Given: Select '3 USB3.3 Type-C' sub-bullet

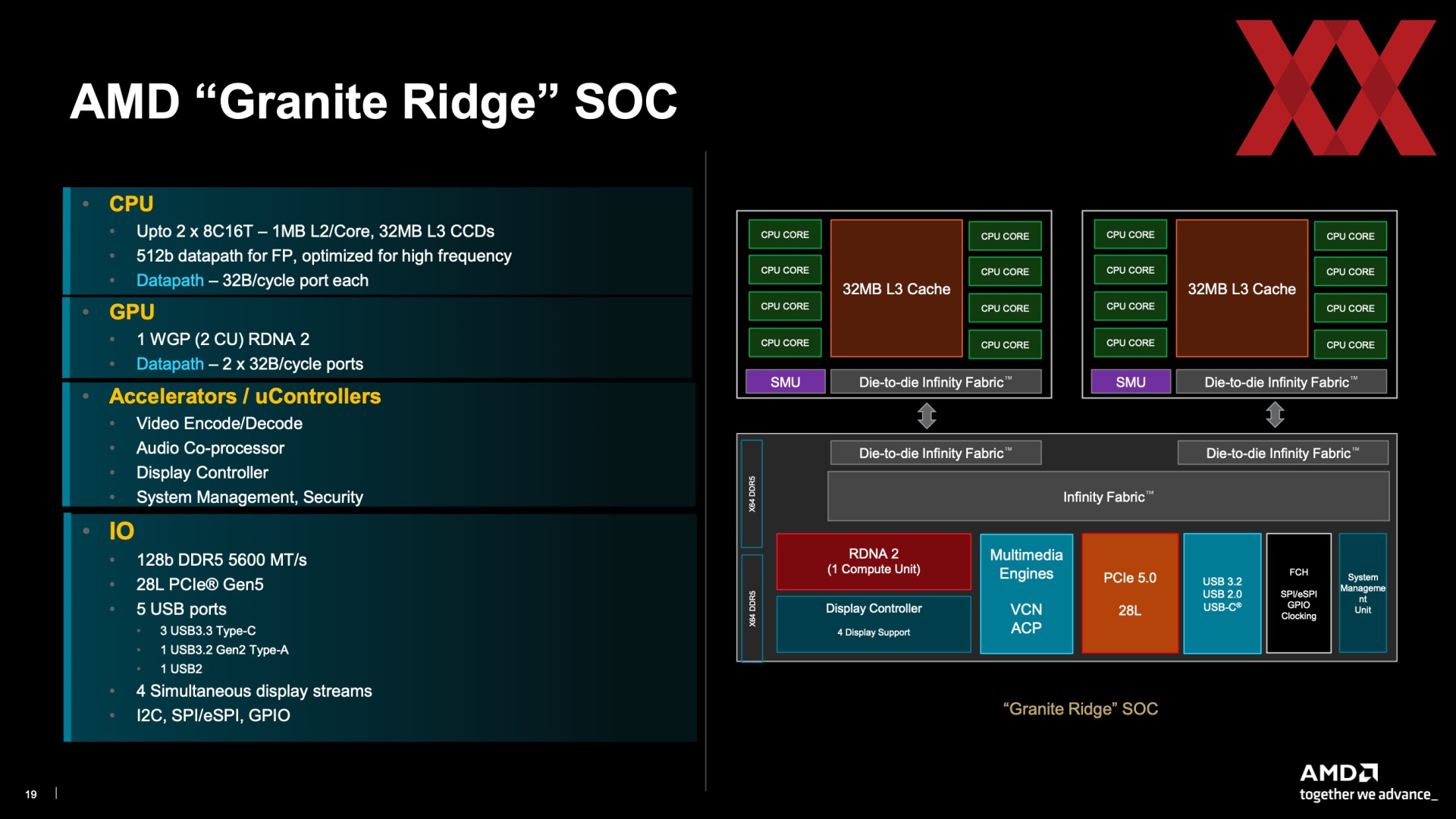Looking at the screenshot, I should [x=208, y=631].
